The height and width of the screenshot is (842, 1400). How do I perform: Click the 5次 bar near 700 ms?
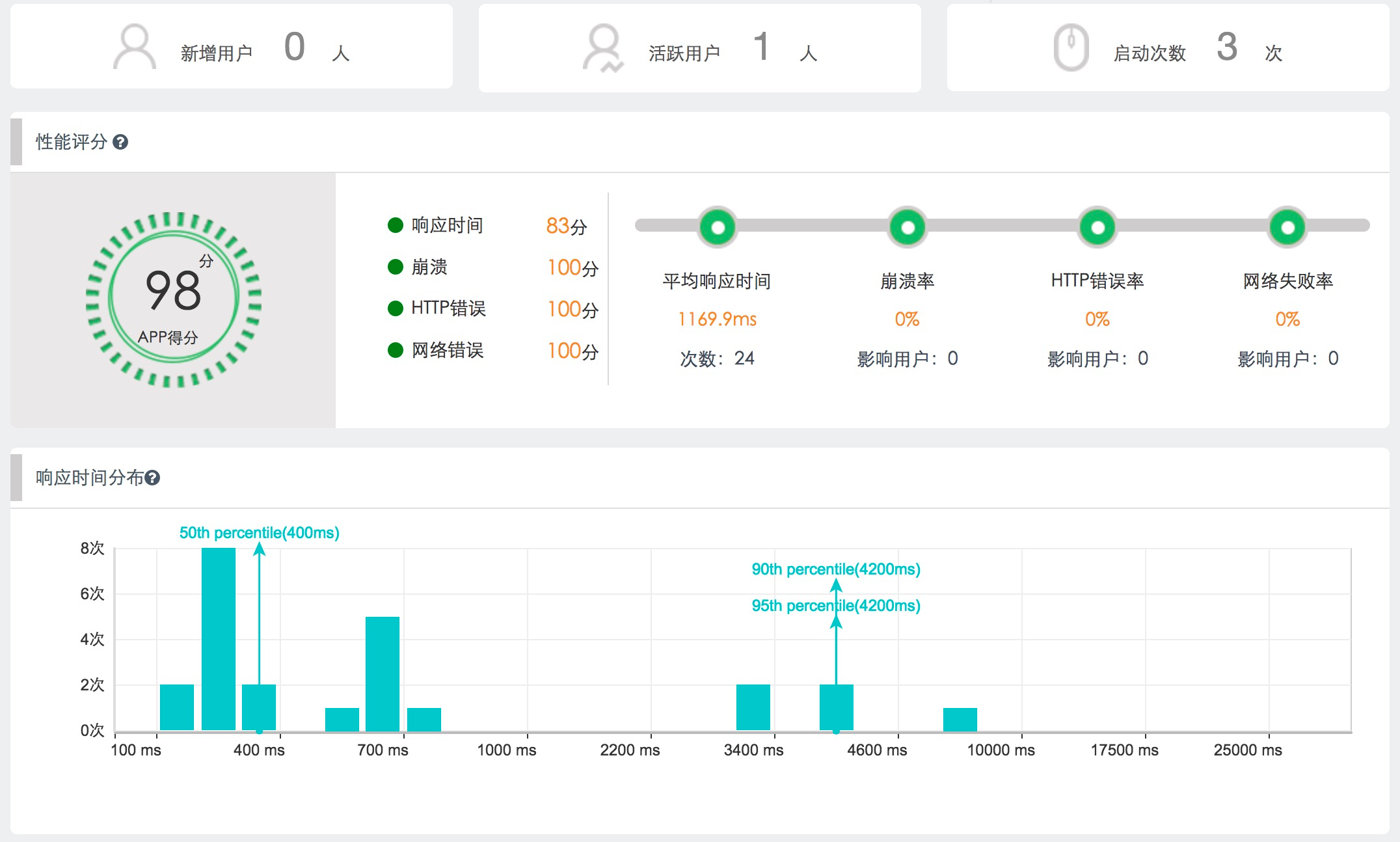tap(383, 673)
